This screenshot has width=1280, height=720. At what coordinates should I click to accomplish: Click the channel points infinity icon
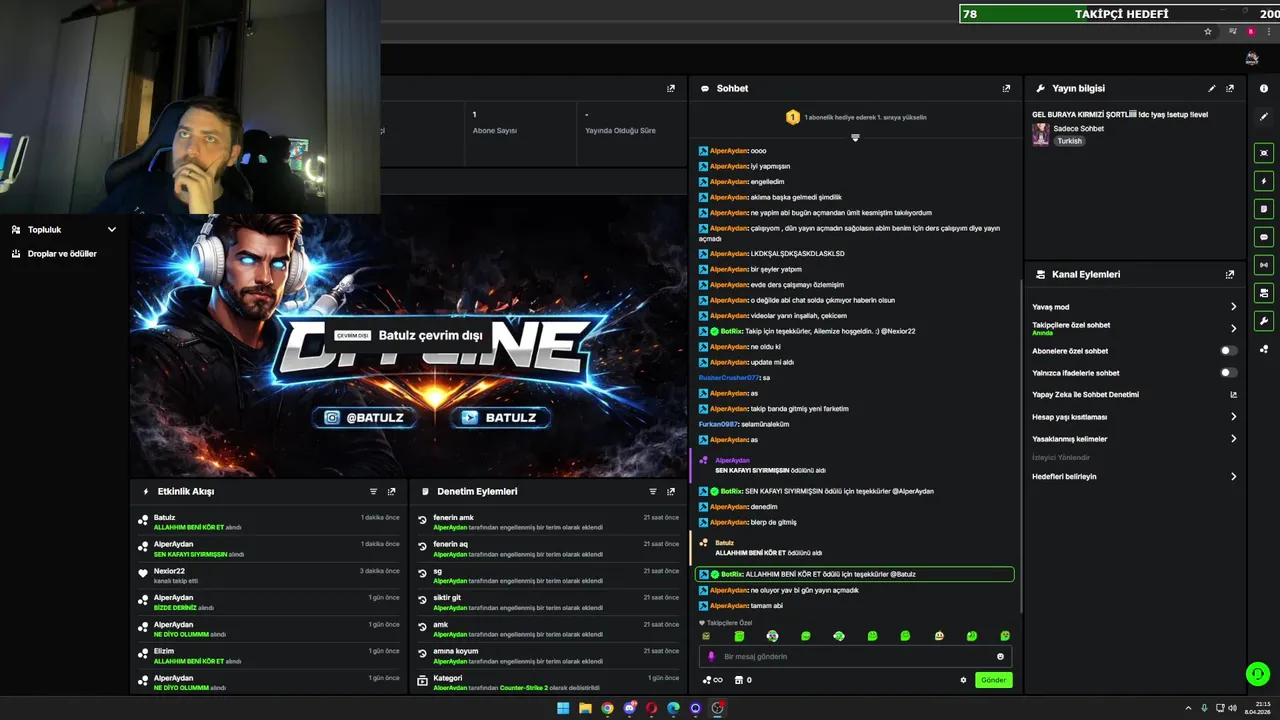pyautogui.click(x=712, y=680)
